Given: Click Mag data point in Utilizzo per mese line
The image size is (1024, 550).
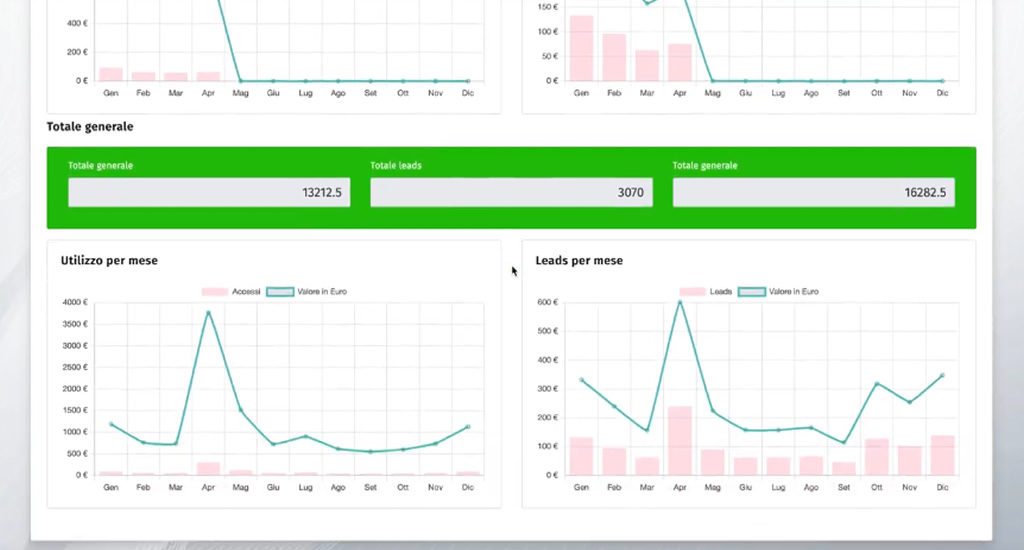Looking at the screenshot, I should click(x=240, y=410).
